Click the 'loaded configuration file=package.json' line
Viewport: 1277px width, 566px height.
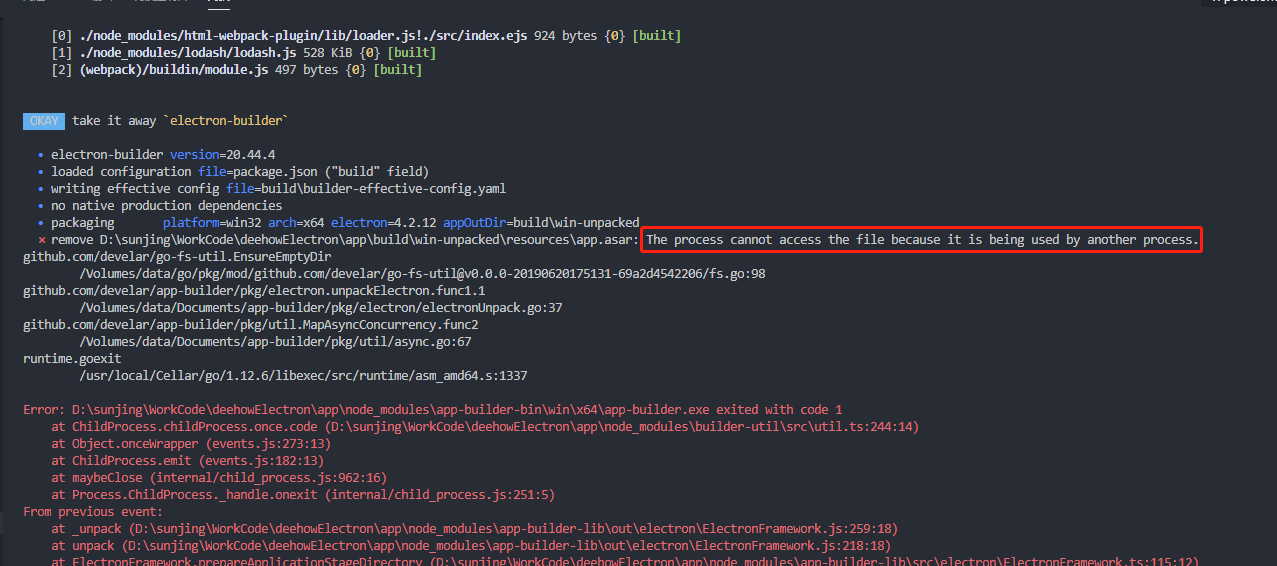(240, 172)
